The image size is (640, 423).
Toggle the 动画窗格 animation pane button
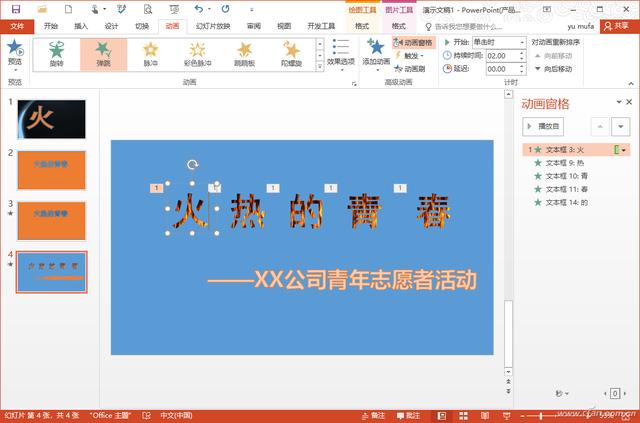[x=413, y=42]
